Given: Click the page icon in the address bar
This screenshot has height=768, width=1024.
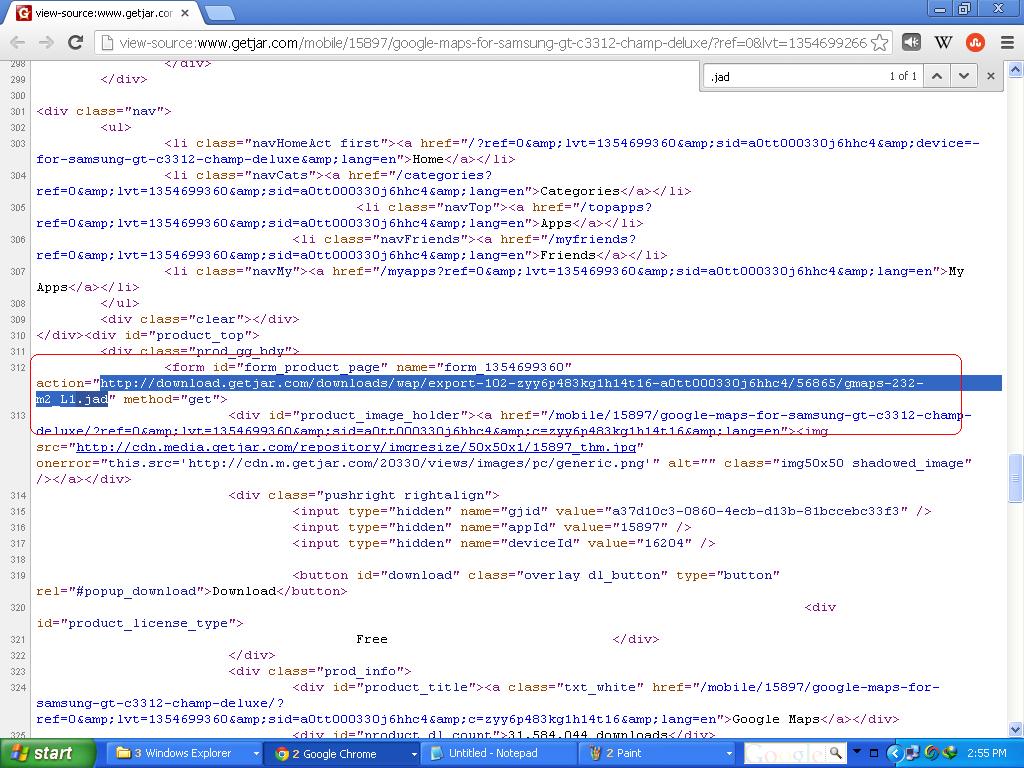Looking at the screenshot, I should 107,43.
